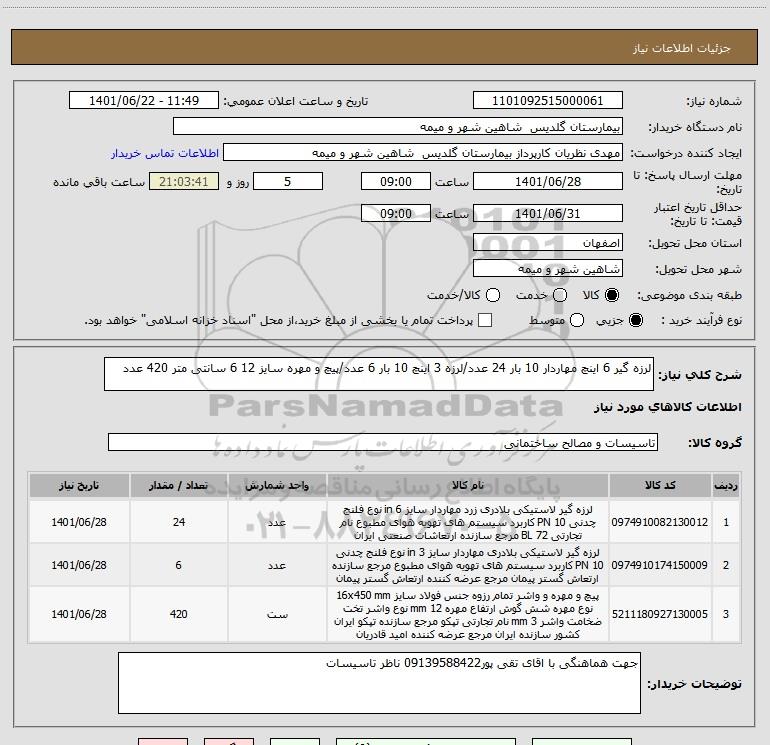Viewport: 770px width, 745px height.
Task: Click product code 0974910082130012
Action: click(660, 522)
